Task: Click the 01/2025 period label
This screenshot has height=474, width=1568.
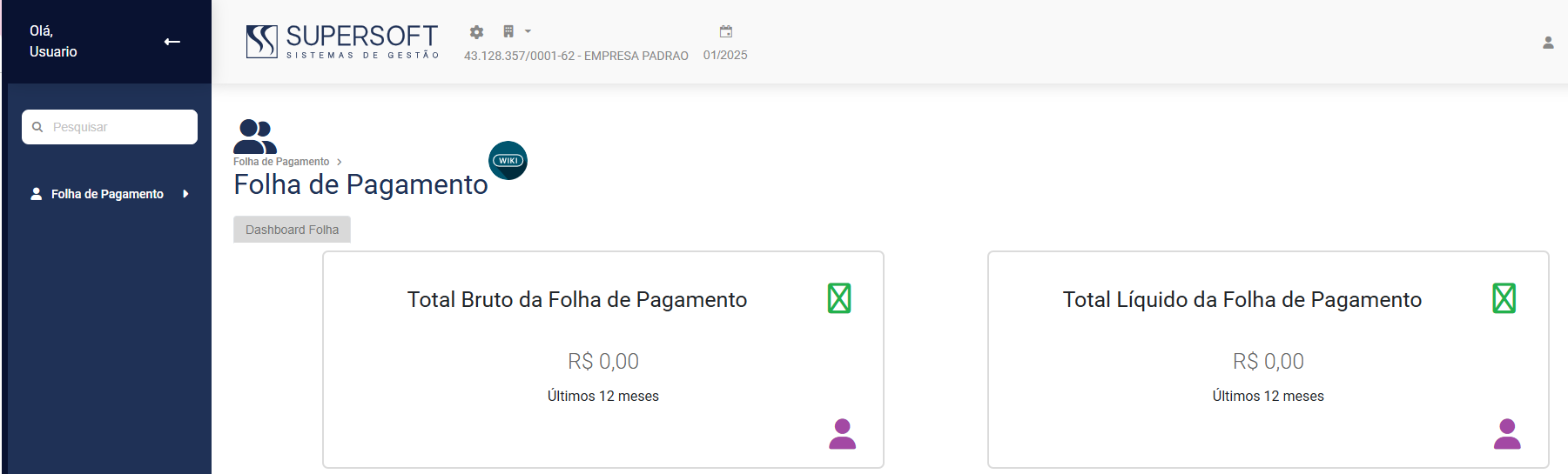Action: coord(725,55)
